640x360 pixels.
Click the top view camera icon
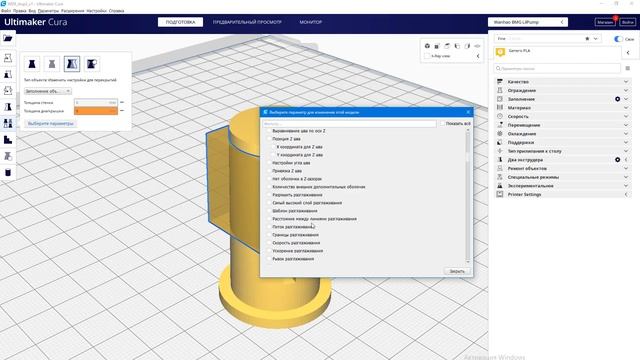(447, 46)
